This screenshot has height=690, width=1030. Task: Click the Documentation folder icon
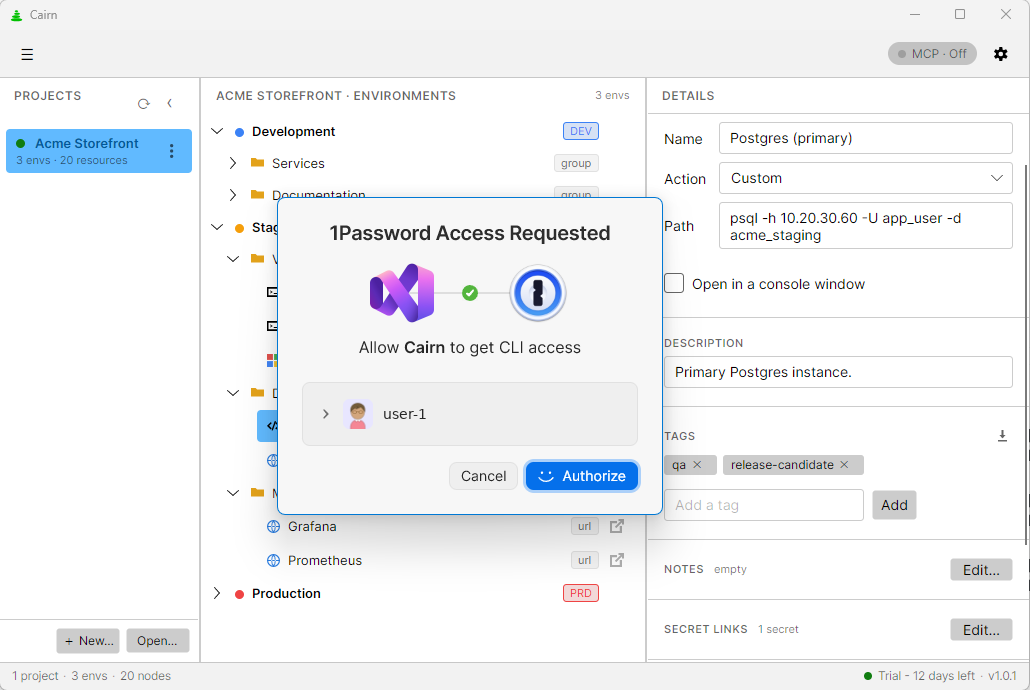click(x=258, y=195)
